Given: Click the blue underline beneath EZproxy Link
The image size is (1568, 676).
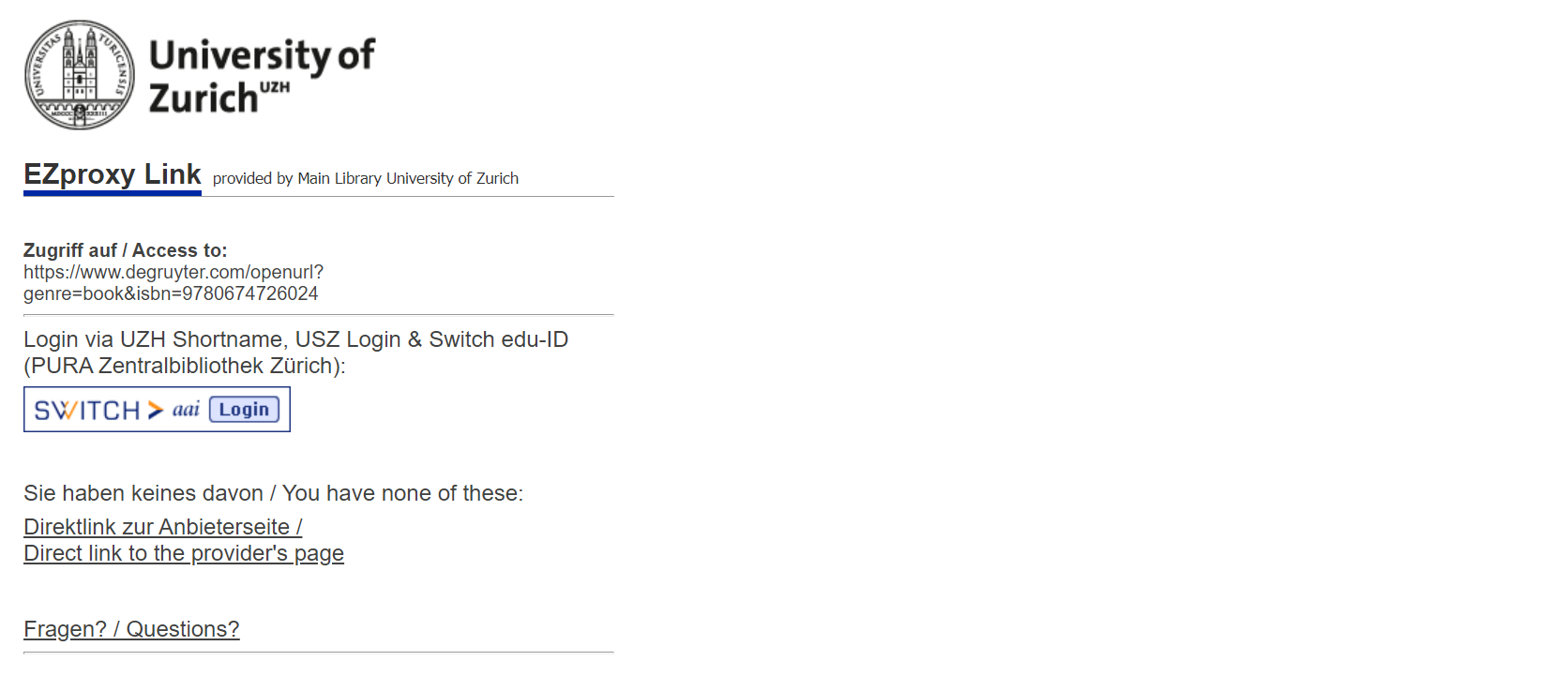Looking at the screenshot, I should click(113, 193).
